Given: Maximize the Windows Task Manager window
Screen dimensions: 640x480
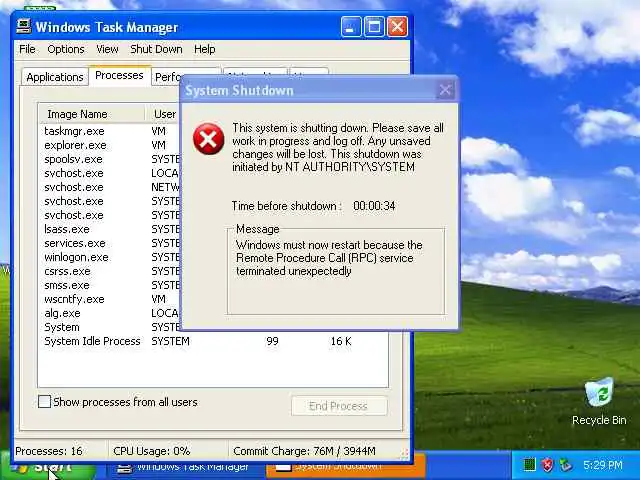Looking at the screenshot, I should (x=374, y=27).
